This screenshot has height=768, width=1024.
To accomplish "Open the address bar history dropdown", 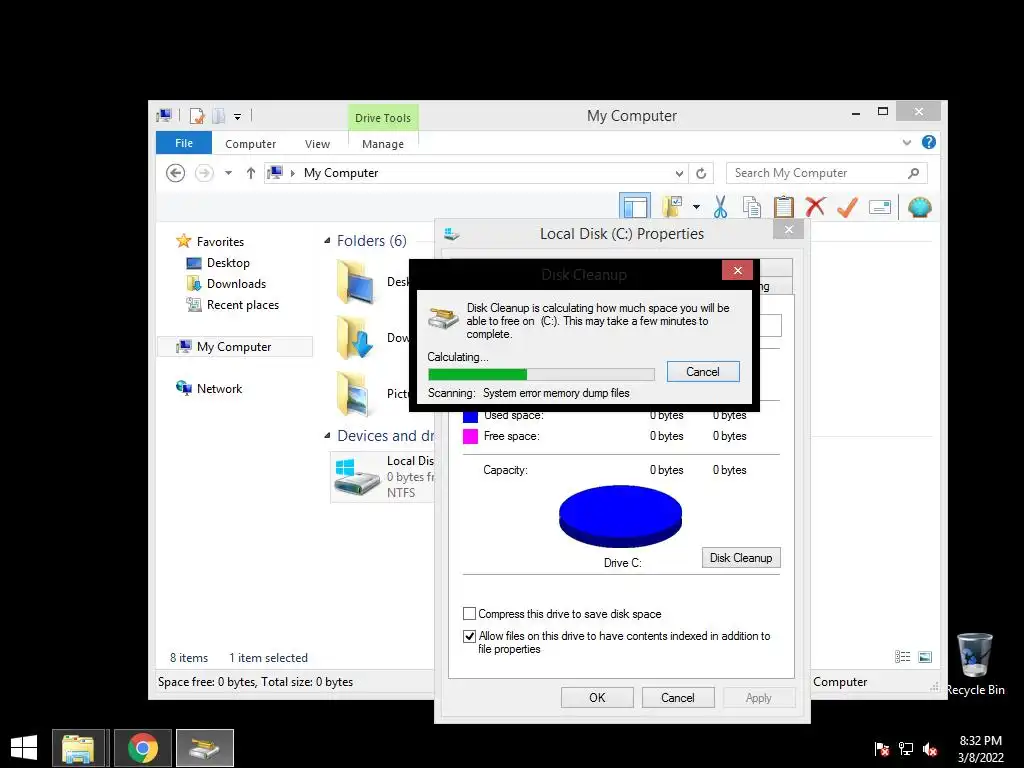I will [x=679, y=174].
